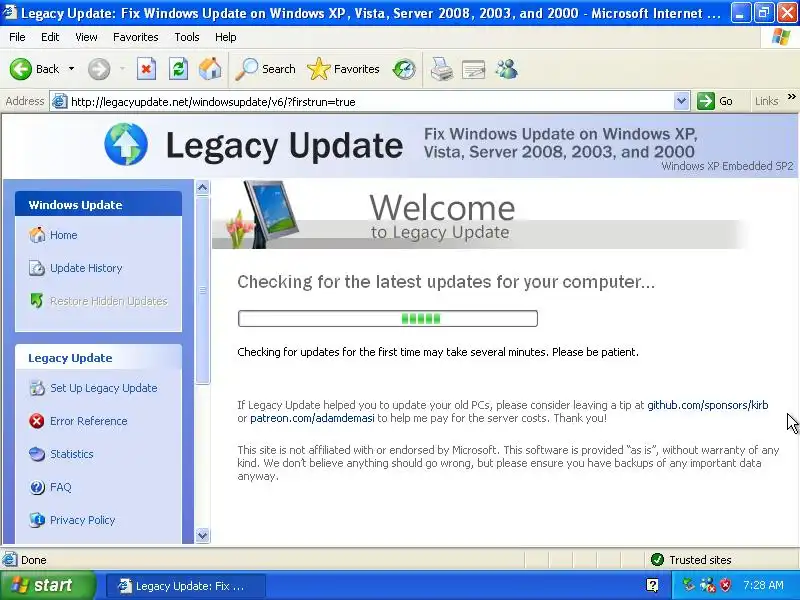Screen dimensions: 800x600
Task: Open the Edit menu
Action: (50, 37)
